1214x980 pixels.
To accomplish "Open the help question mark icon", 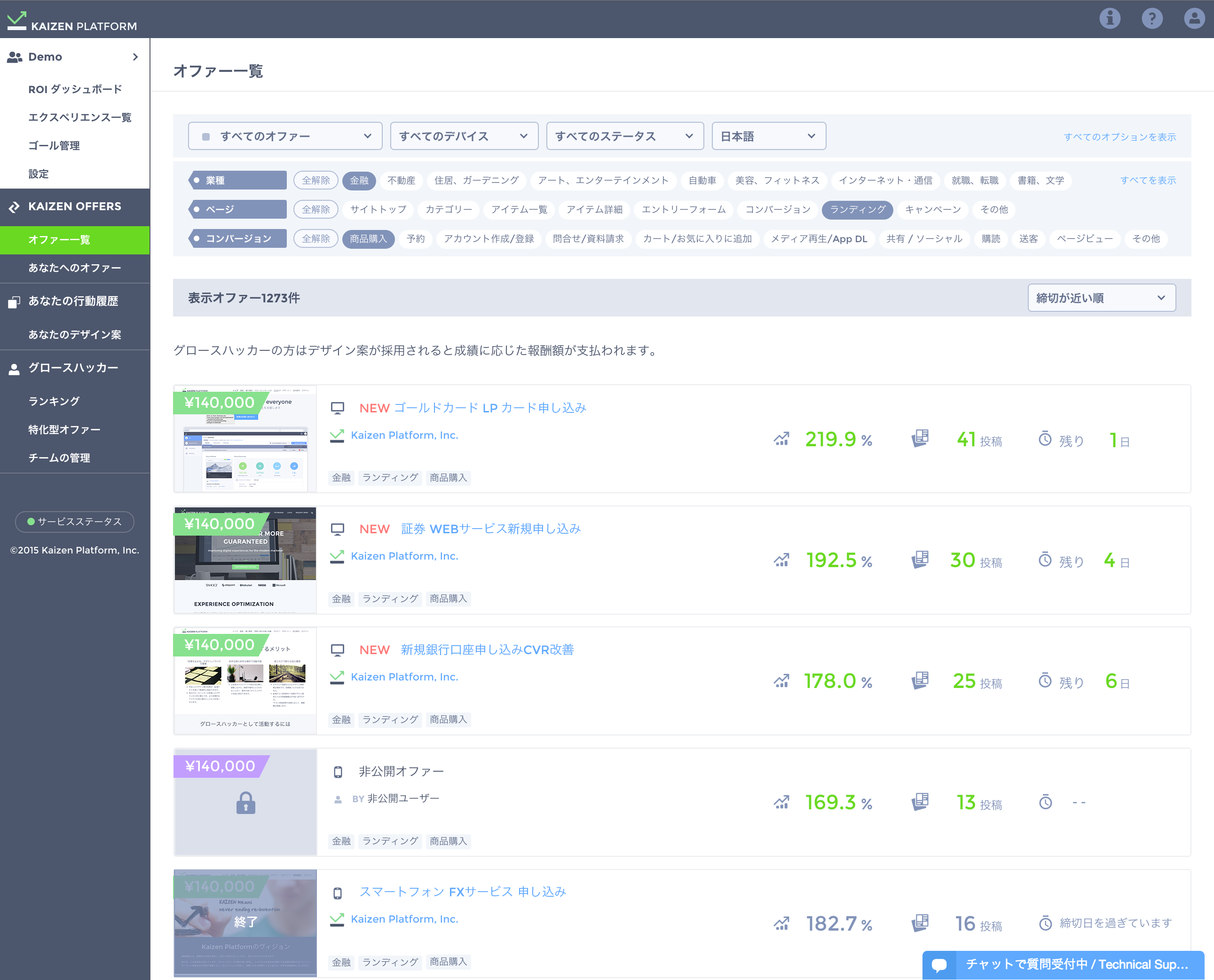I will (1152, 19).
